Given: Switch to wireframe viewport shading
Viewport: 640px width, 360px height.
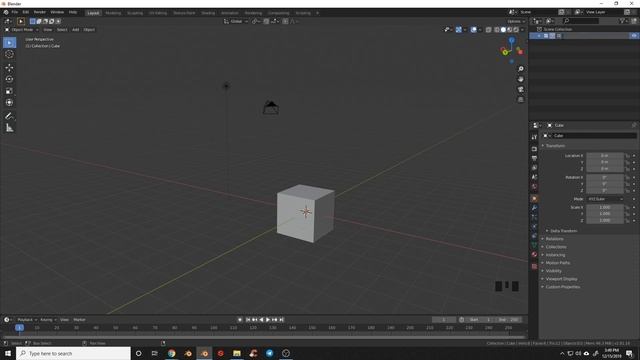Looking at the screenshot, I should click(497, 29).
